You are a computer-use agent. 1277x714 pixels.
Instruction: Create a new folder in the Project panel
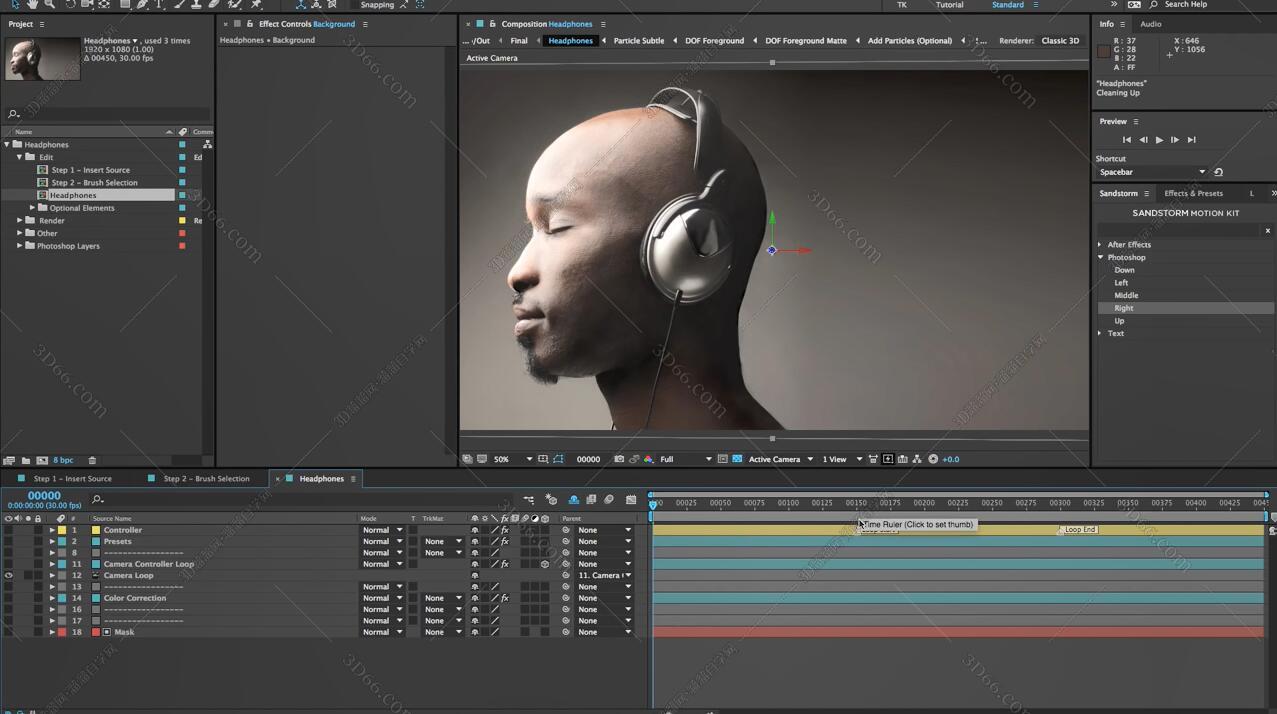point(26,460)
